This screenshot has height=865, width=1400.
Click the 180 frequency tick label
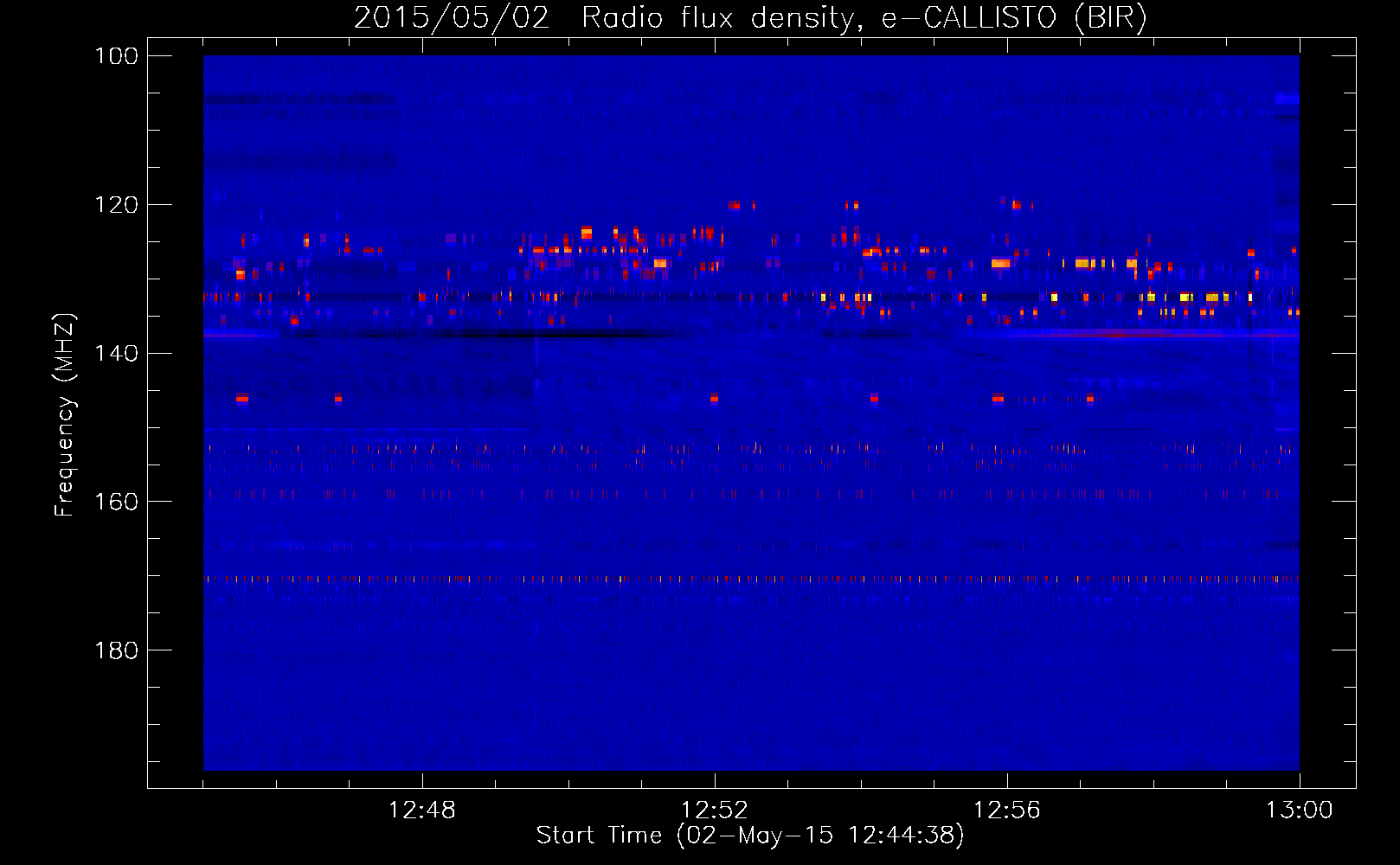coord(116,650)
